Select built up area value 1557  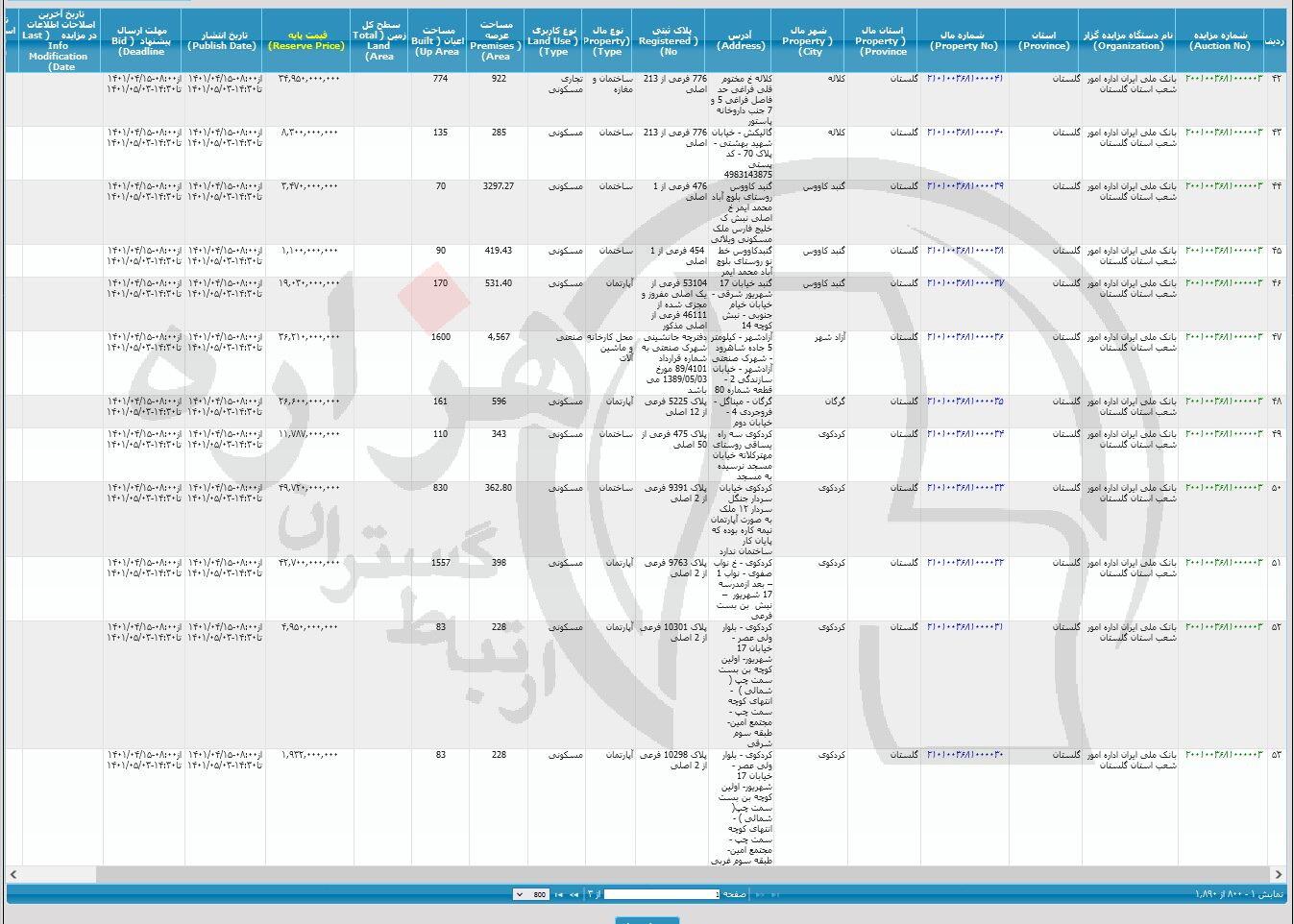(x=440, y=563)
